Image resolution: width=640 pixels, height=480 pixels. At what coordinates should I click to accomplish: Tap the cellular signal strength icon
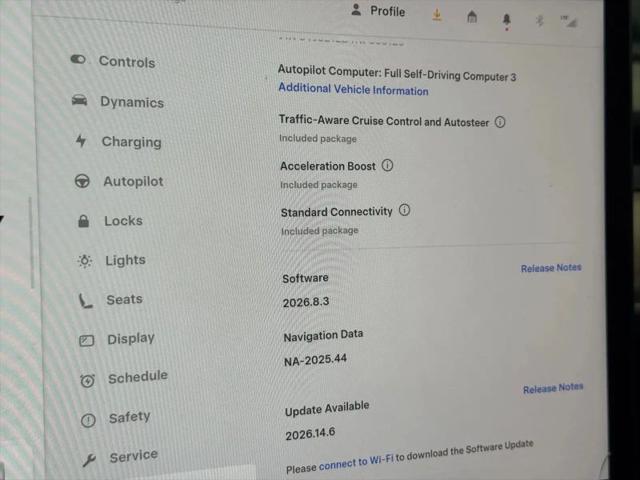click(569, 22)
